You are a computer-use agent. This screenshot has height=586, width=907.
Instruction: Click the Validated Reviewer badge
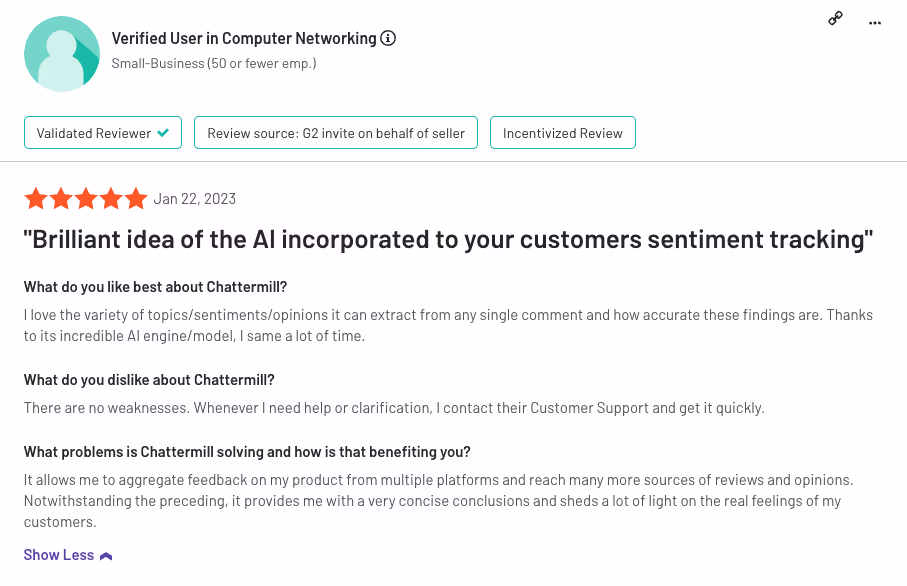click(103, 132)
